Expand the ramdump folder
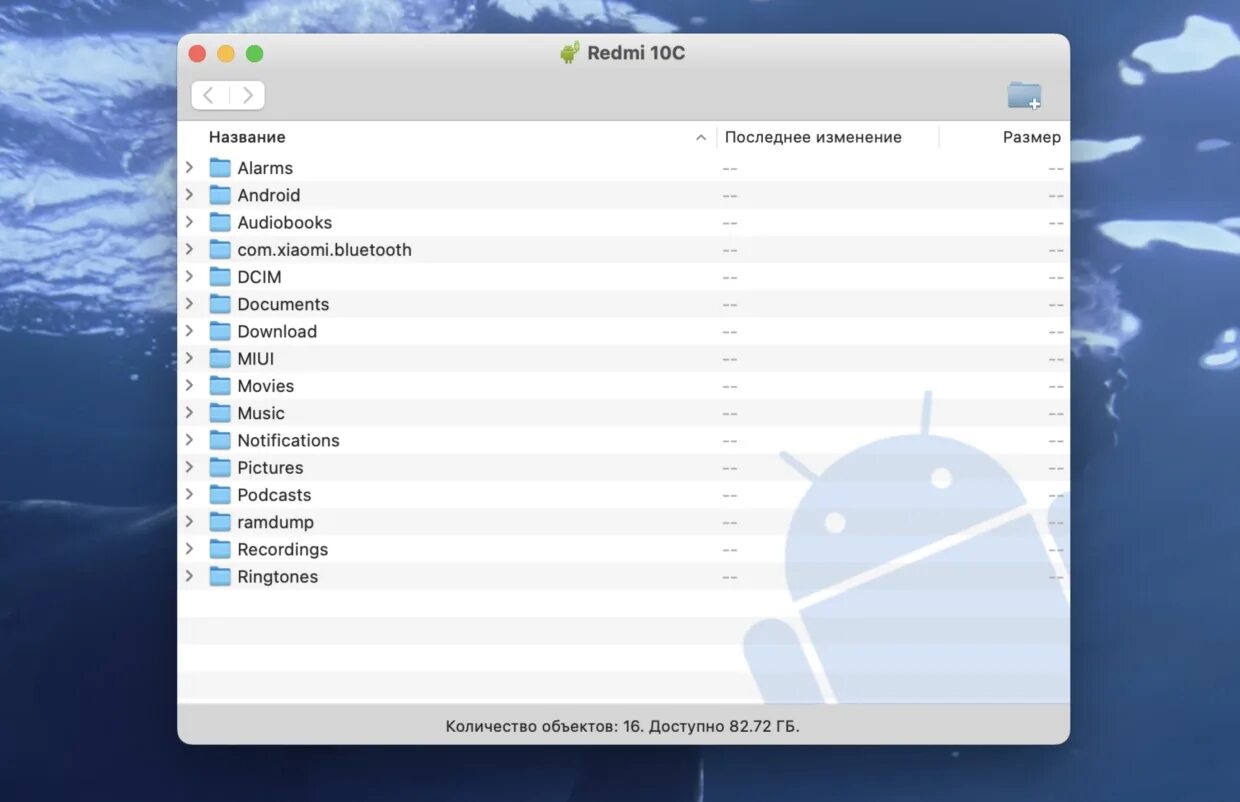1240x802 pixels. (189, 521)
